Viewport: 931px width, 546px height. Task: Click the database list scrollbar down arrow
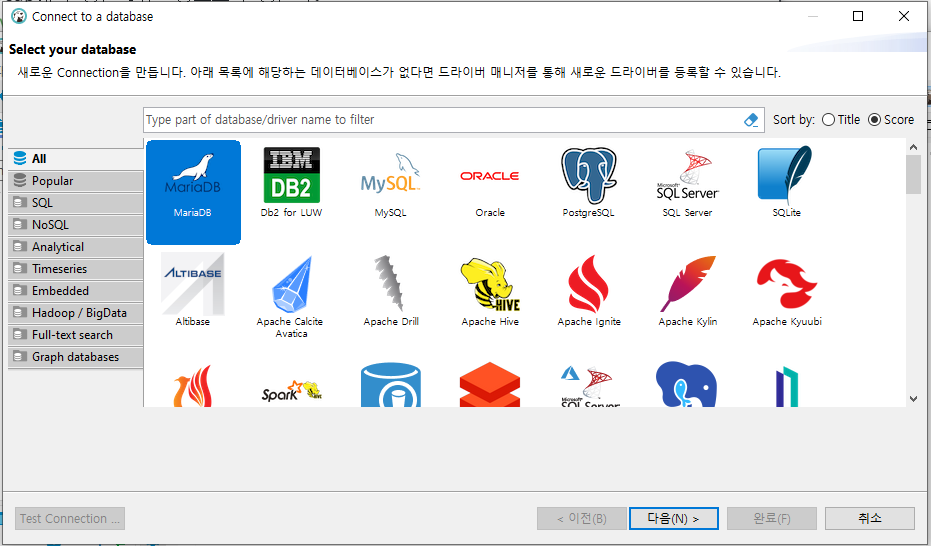tap(913, 399)
